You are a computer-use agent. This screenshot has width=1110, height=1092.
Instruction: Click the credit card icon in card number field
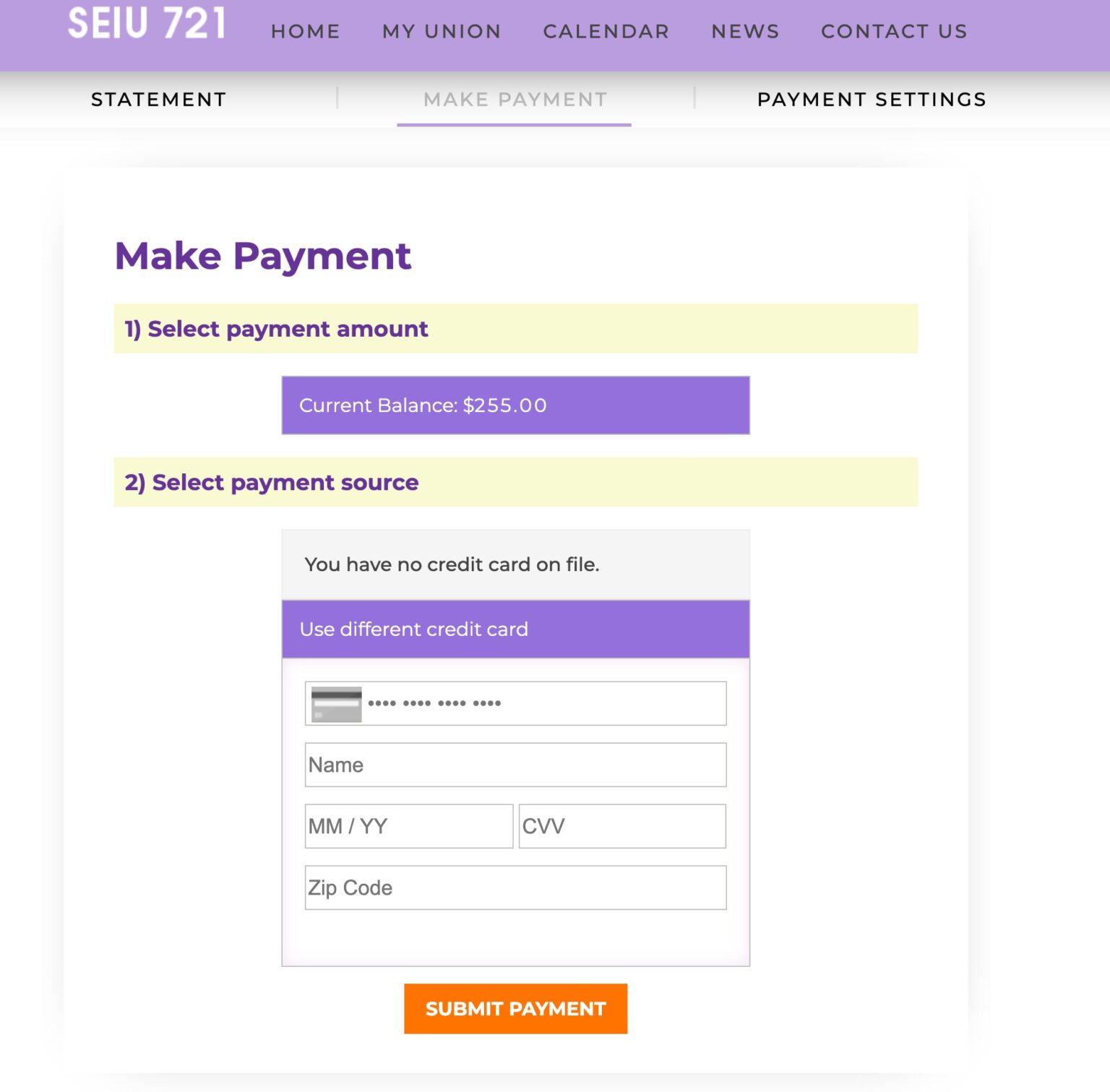tap(335, 703)
